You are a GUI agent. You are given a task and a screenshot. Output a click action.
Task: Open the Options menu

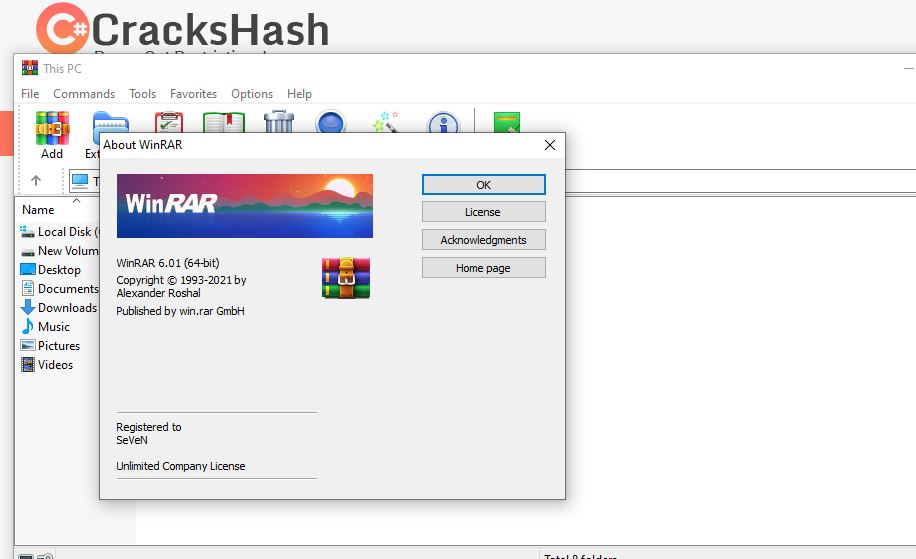(x=252, y=93)
